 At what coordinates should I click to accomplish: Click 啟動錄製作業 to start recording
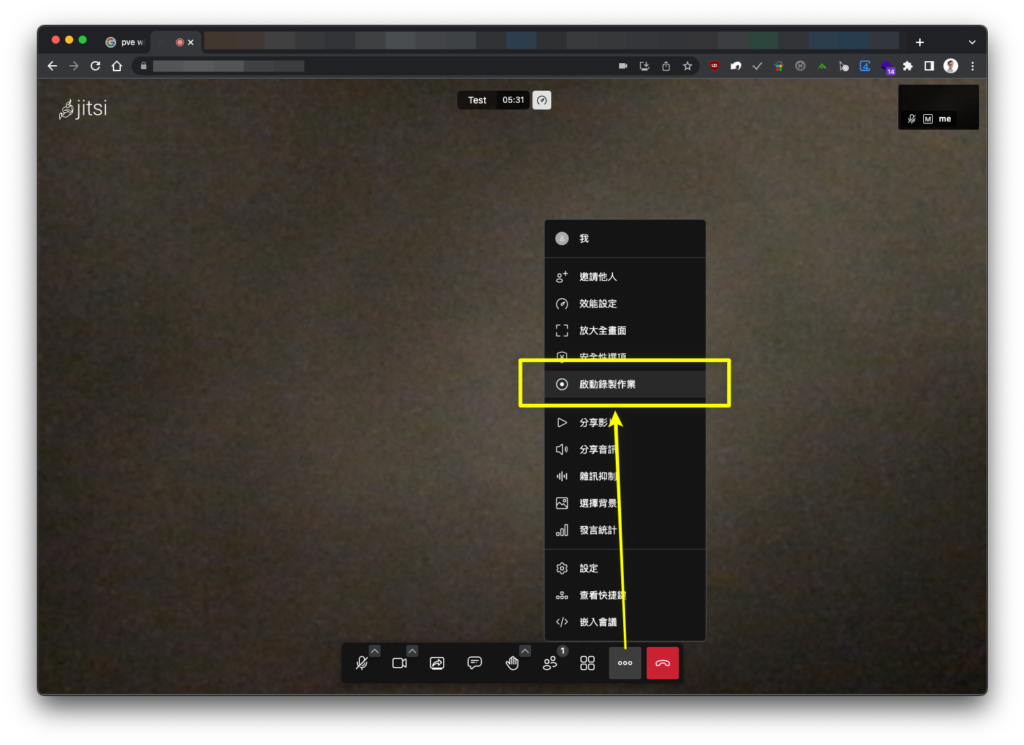click(x=625, y=384)
